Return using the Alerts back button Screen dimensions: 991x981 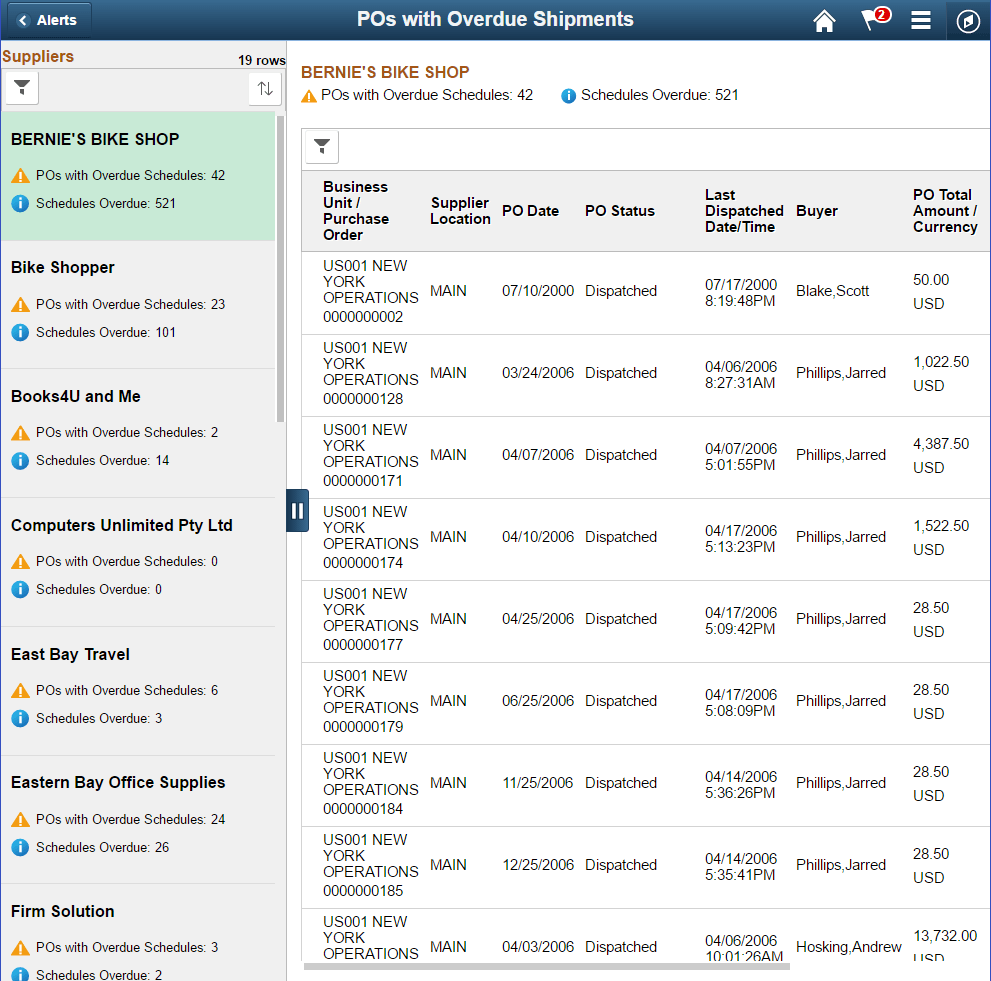(47, 18)
